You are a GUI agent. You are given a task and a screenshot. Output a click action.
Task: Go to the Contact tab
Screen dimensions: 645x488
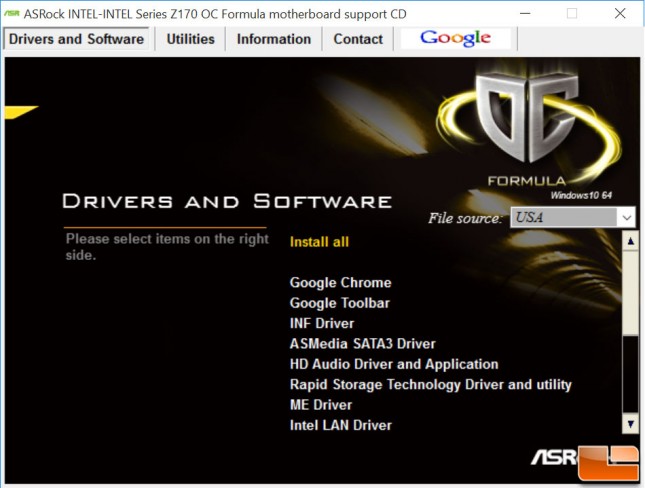(358, 39)
